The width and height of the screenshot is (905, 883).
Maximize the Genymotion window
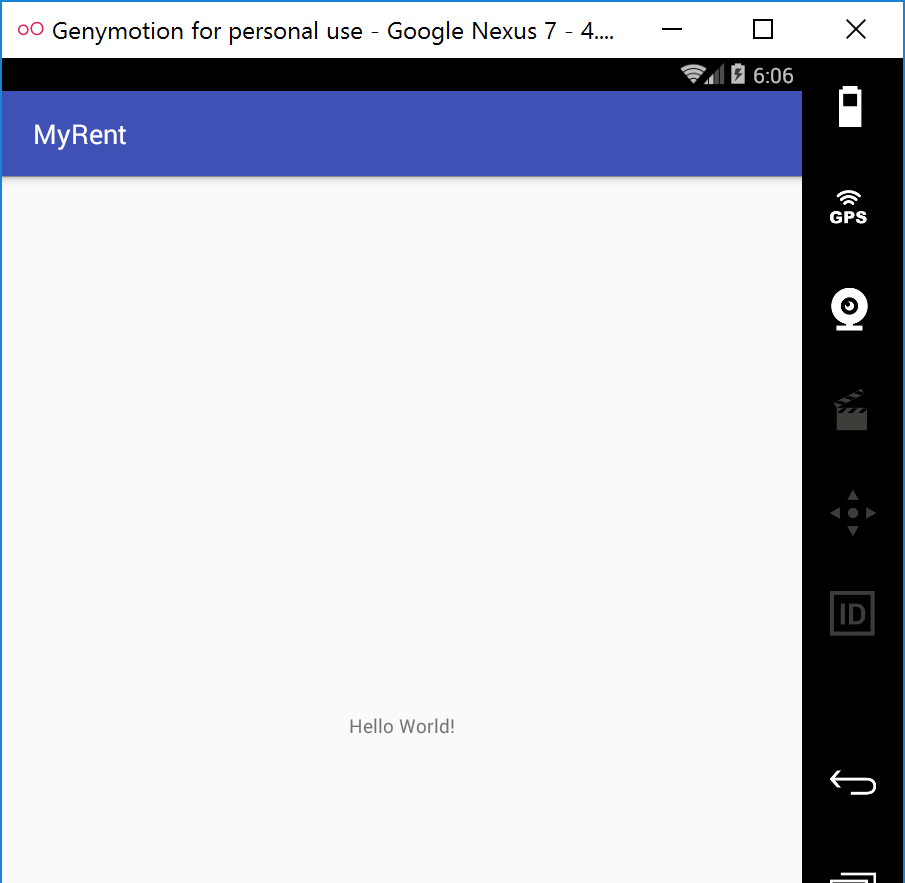click(763, 30)
